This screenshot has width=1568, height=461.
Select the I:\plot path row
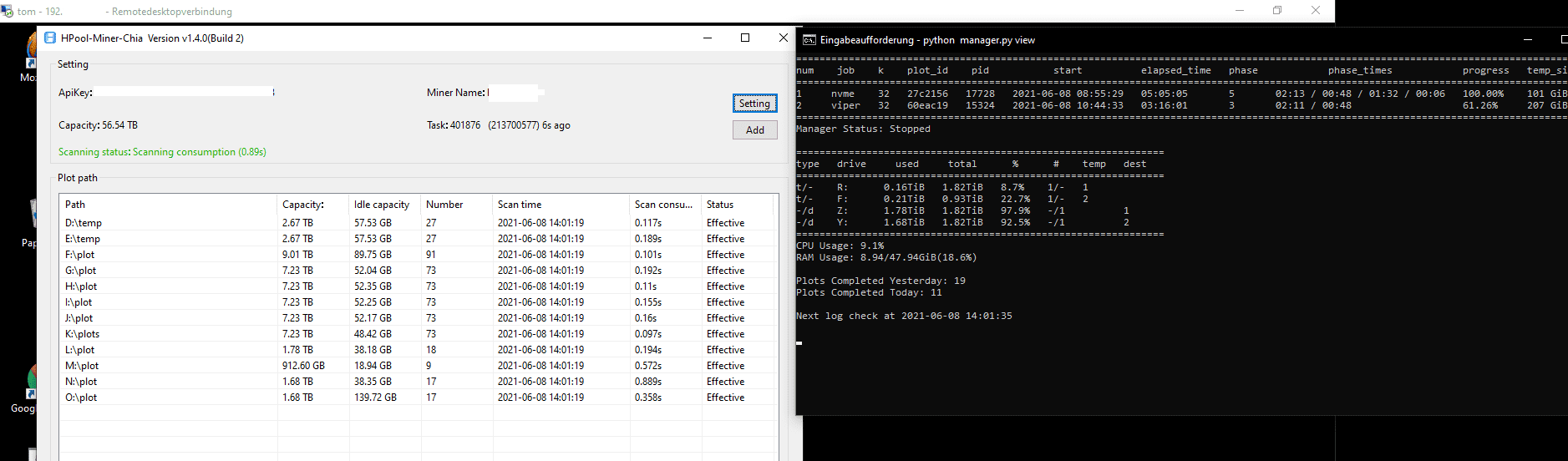coord(417,302)
